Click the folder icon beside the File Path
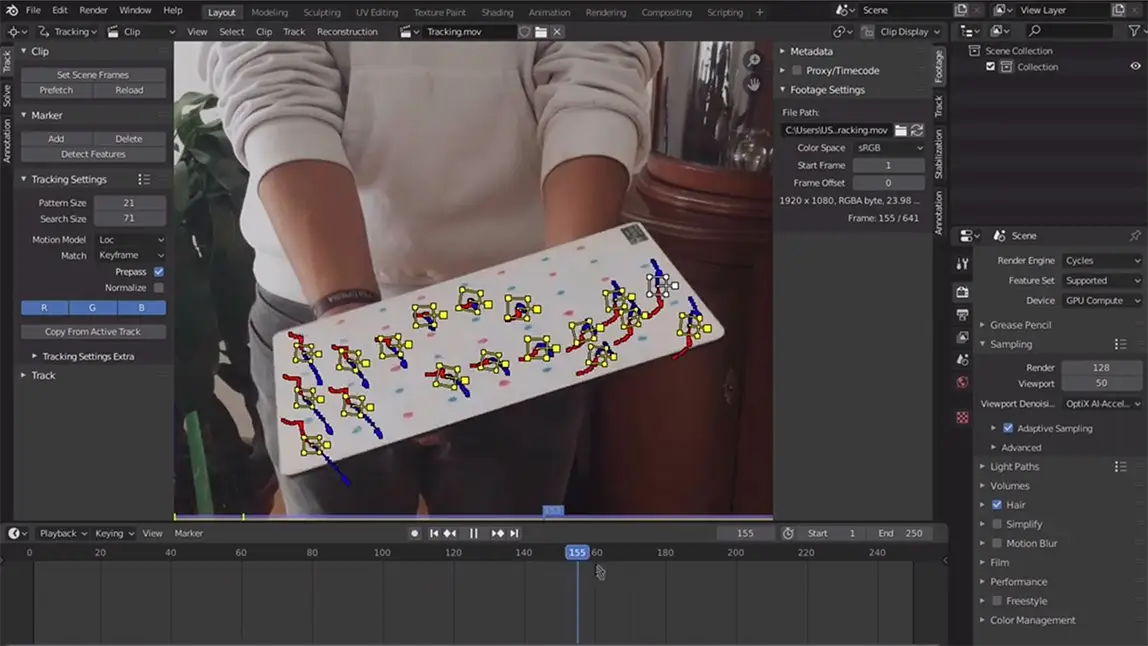 tap(901, 130)
